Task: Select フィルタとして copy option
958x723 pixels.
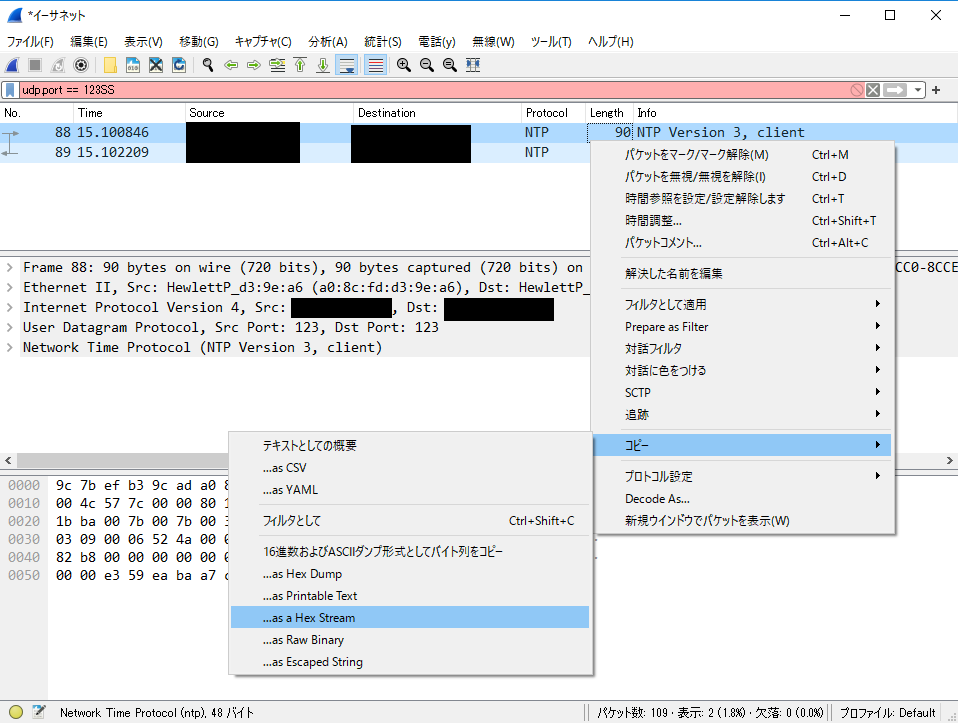Action: click(x=409, y=521)
